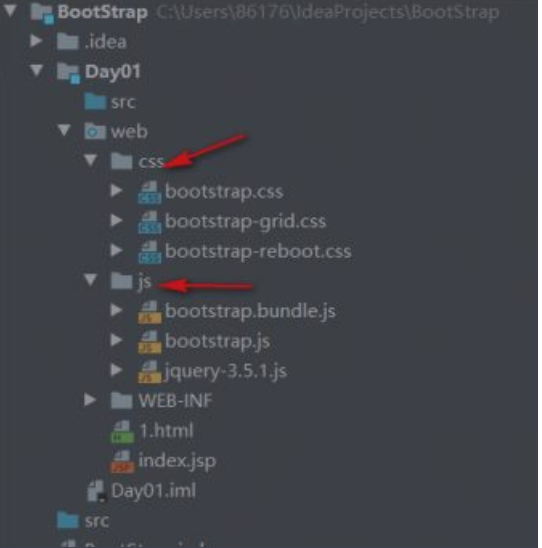Click the jquery-3.5.1.js file icon

(x=150, y=372)
